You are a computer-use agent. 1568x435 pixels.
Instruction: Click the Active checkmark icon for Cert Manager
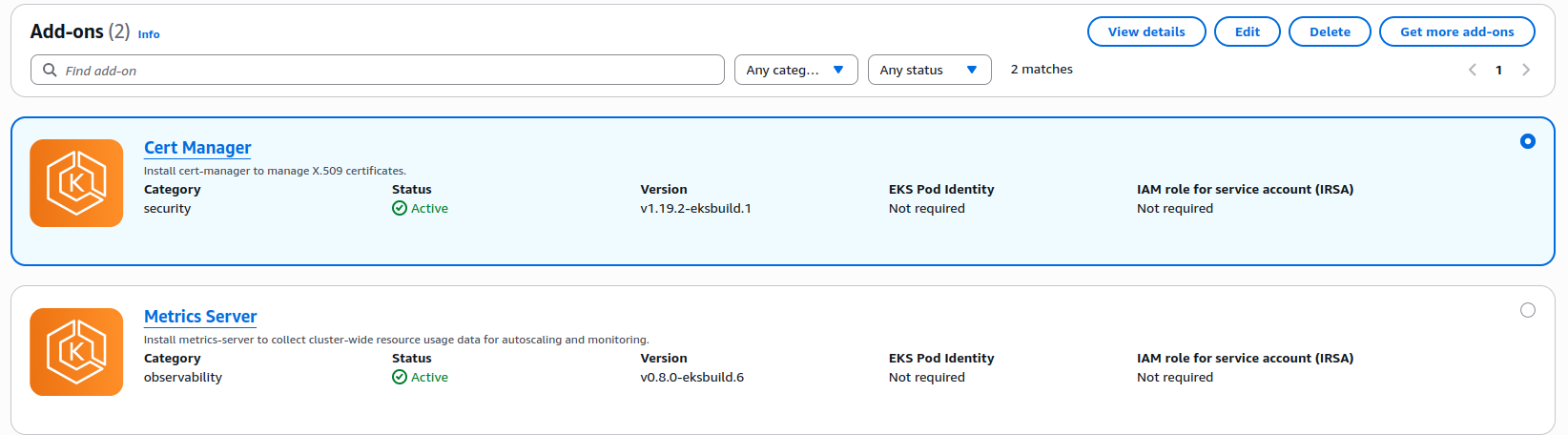click(x=400, y=209)
